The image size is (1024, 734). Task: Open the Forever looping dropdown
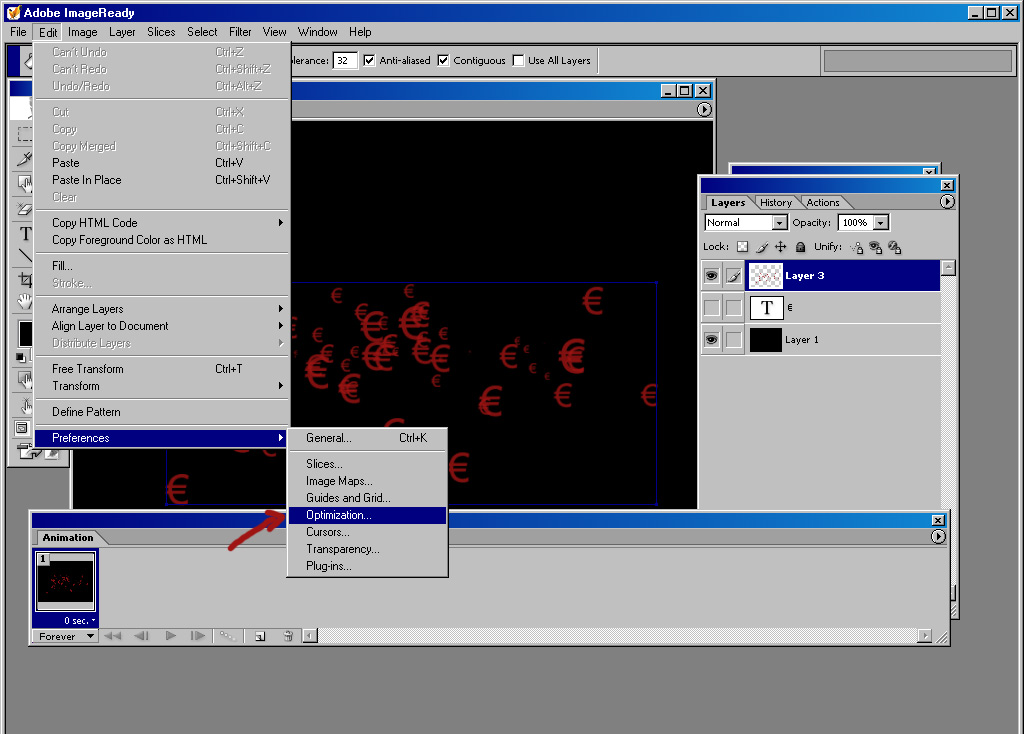tap(65, 636)
